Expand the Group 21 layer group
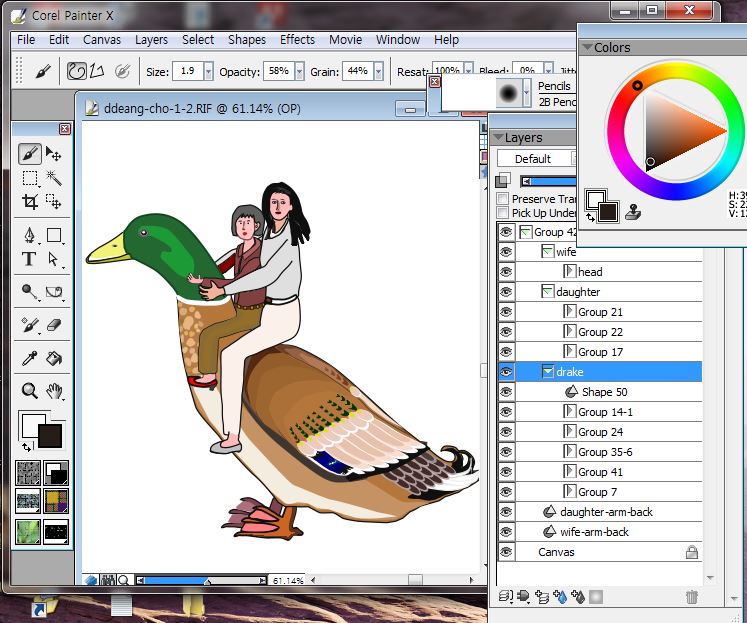Image resolution: width=747 pixels, height=623 pixels. tap(570, 312)
